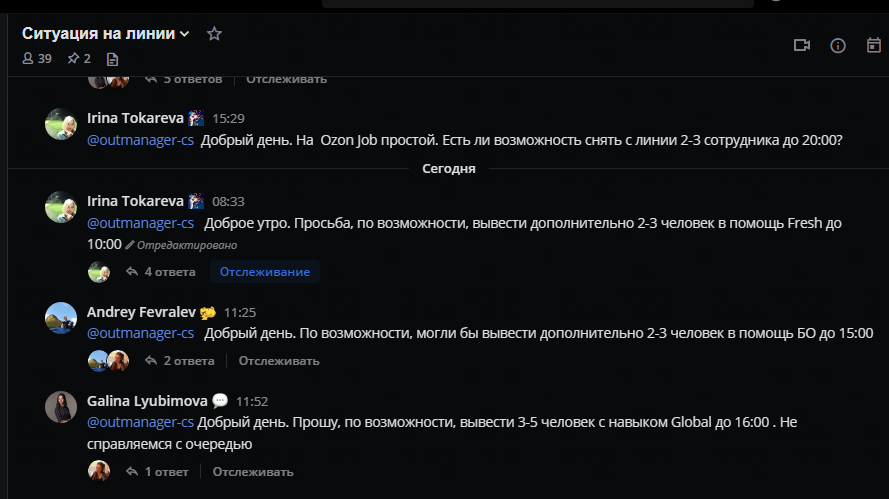Click @outmanager-cs mention in 15:29 message
Screen dimensions: 889x499
(x=140, y=140)
